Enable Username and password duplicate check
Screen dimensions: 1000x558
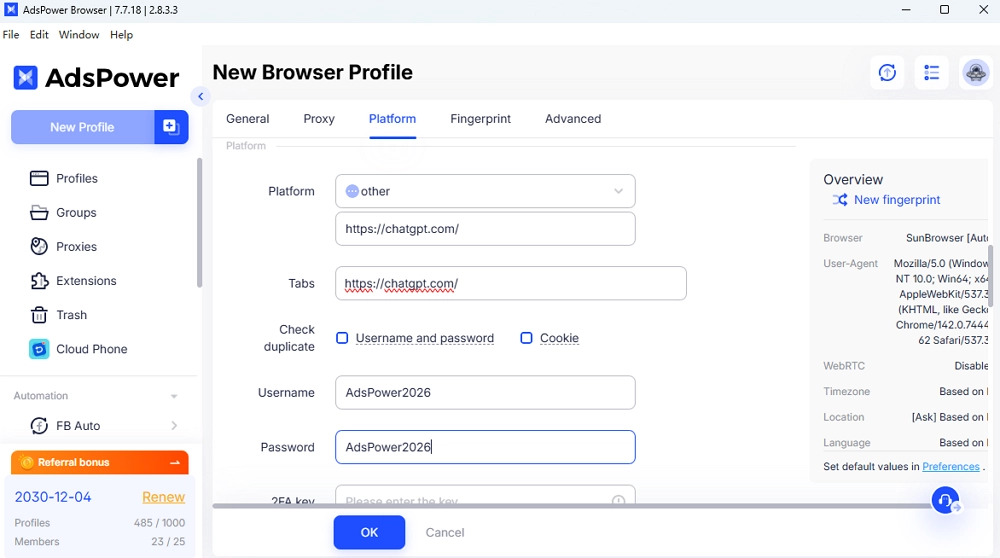(x=342, y=338)
